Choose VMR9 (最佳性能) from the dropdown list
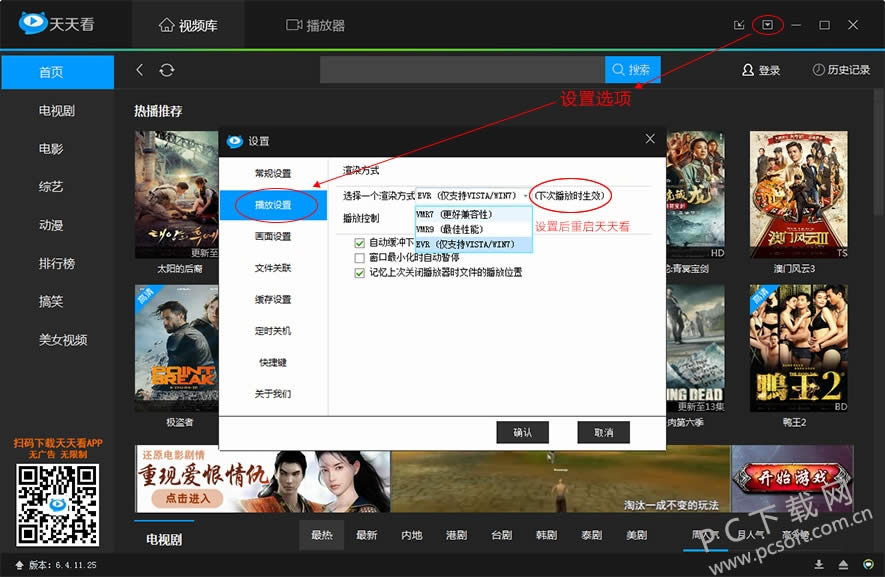 pyautogui.click(x=450, y=229)
